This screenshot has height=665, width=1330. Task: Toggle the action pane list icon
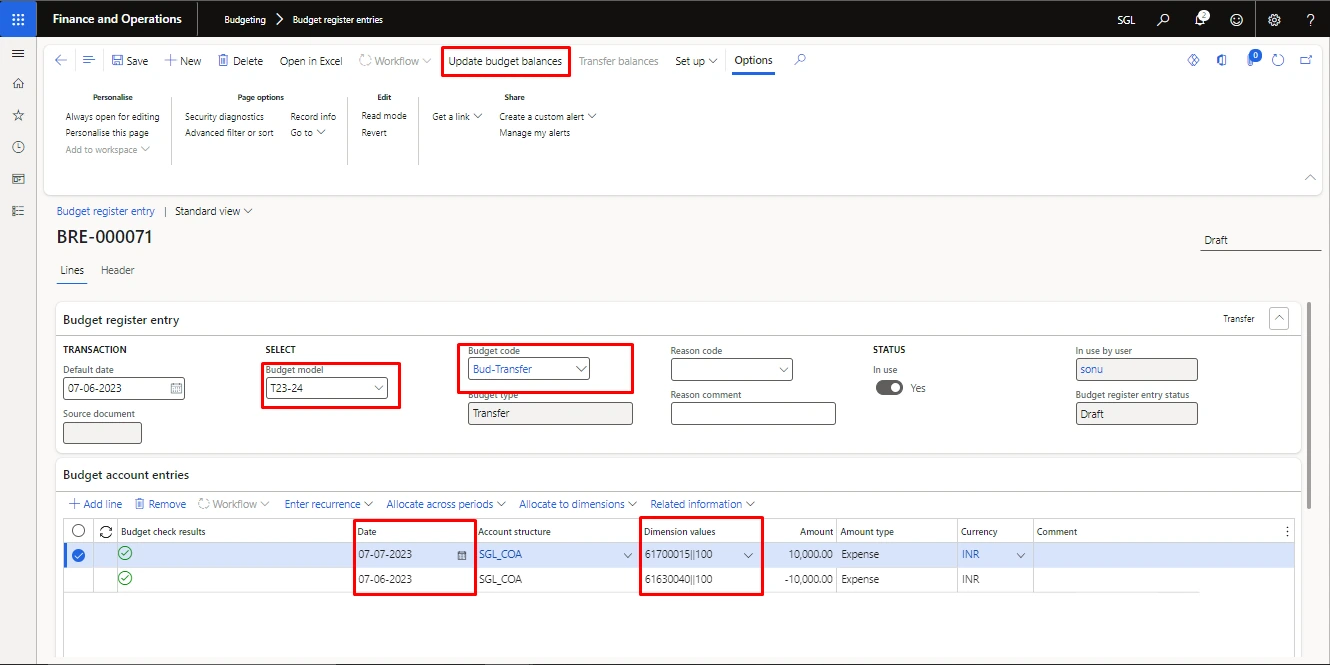point(89,61)
